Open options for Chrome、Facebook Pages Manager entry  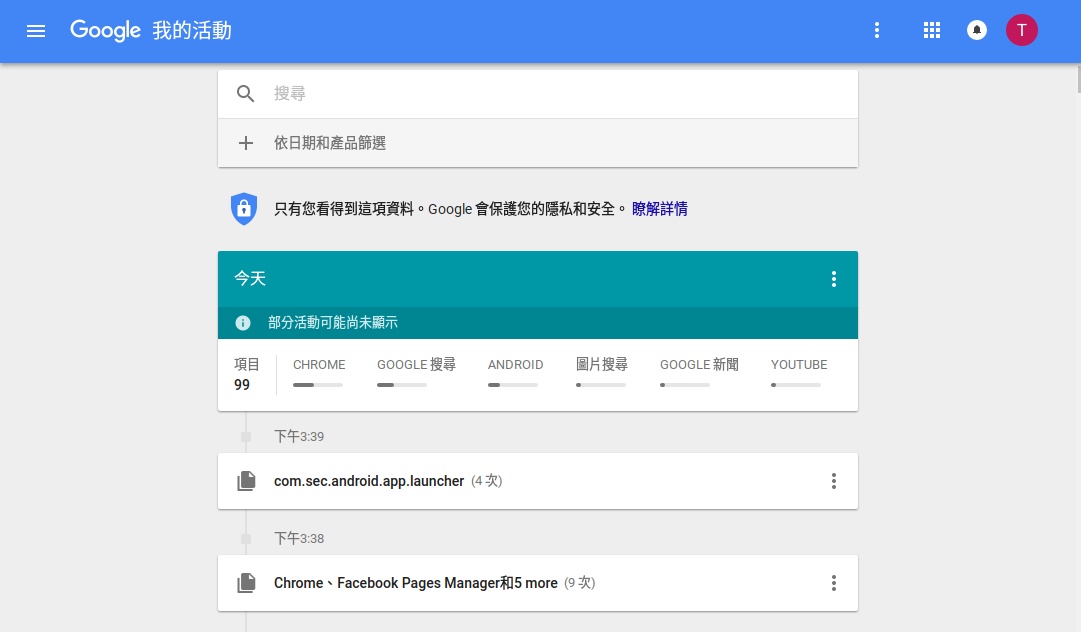pos(834,583)
